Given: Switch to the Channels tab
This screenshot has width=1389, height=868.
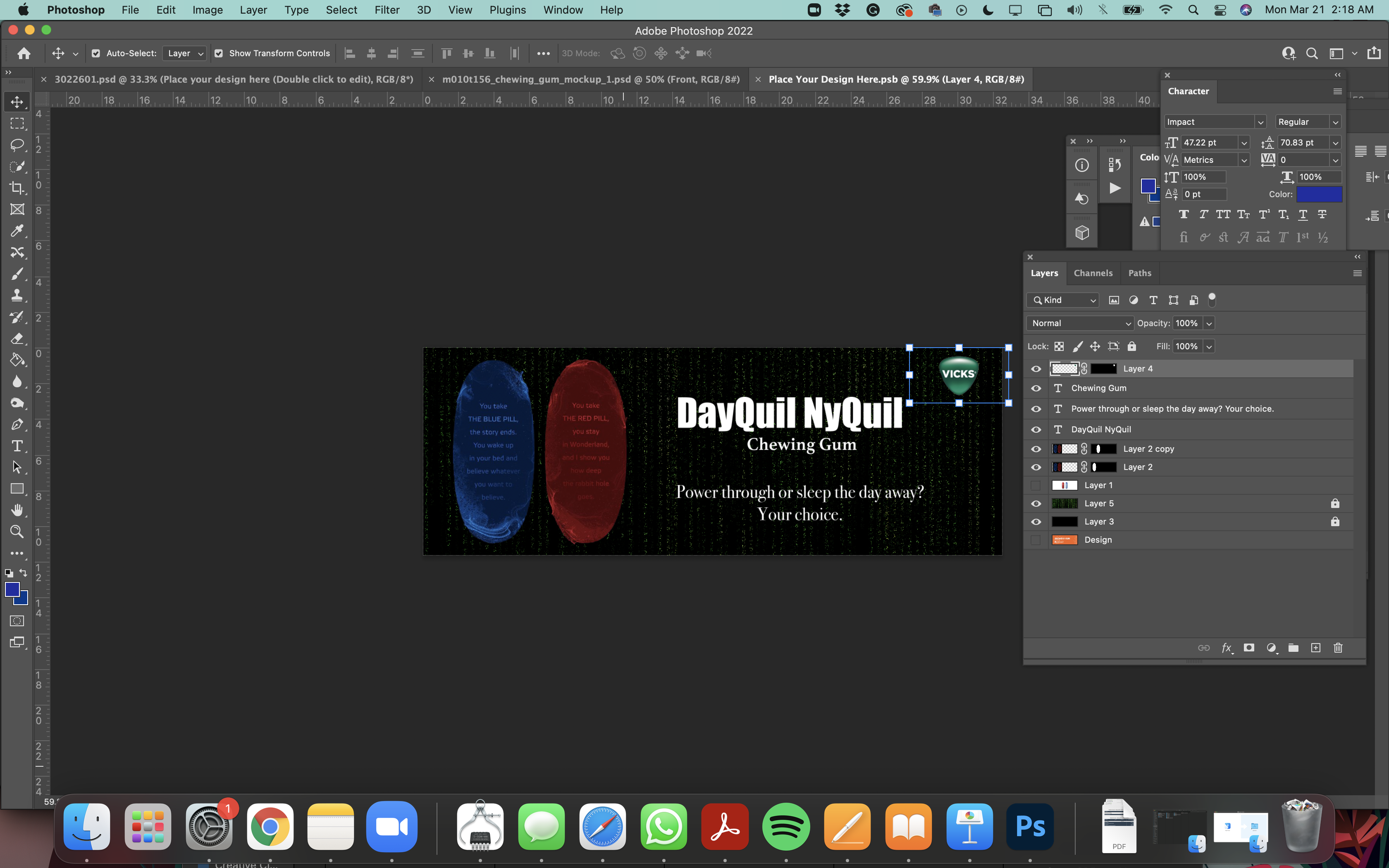Looking at the screenshot, I should (x=1093, y=273).
